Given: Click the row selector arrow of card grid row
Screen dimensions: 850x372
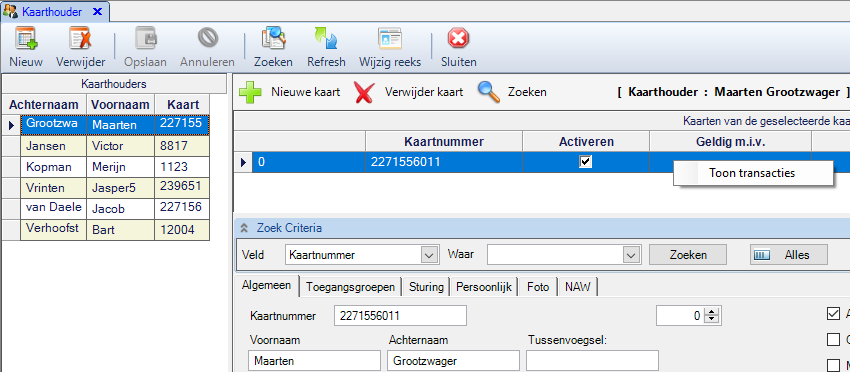Looking at the screenshot, I should tap(243, 162).
